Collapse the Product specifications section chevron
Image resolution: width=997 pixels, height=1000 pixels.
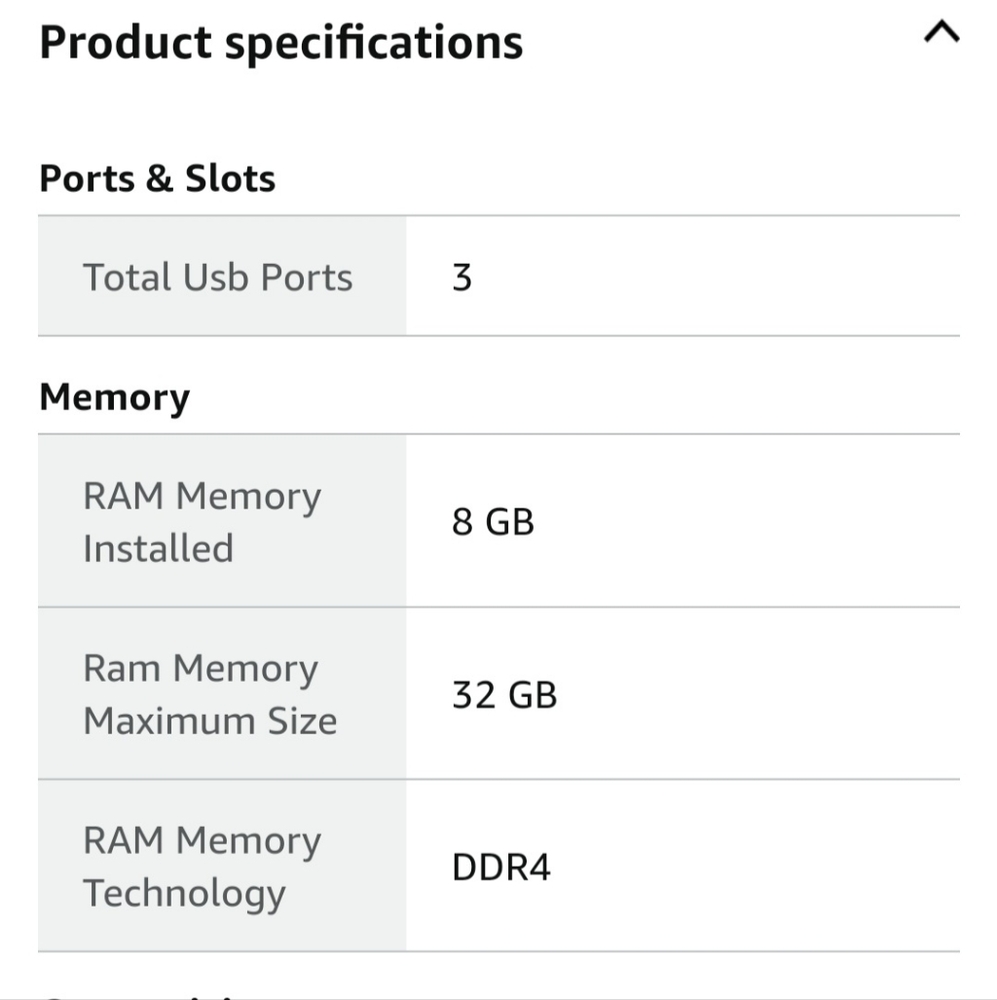[942, 31]
